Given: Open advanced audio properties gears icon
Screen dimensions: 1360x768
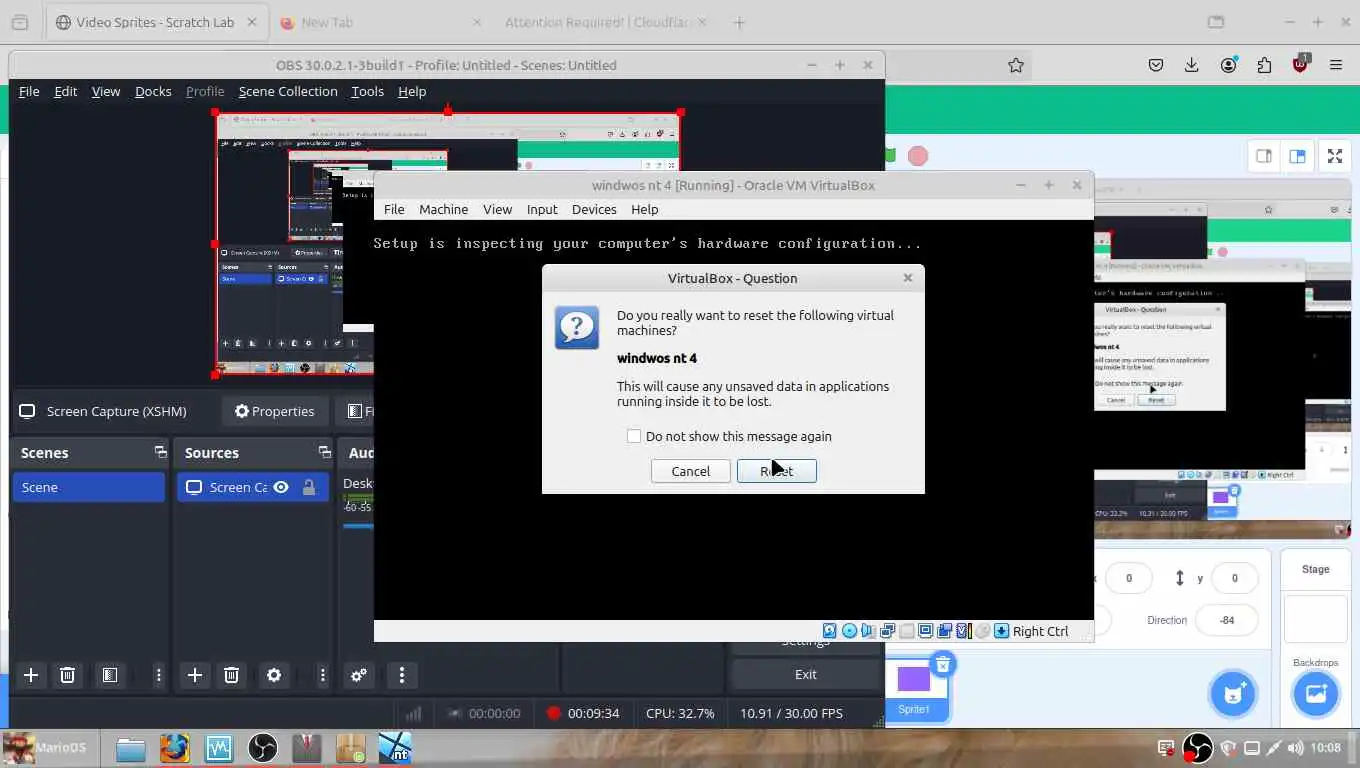Looking at the screenshot, I should point(359,675).
